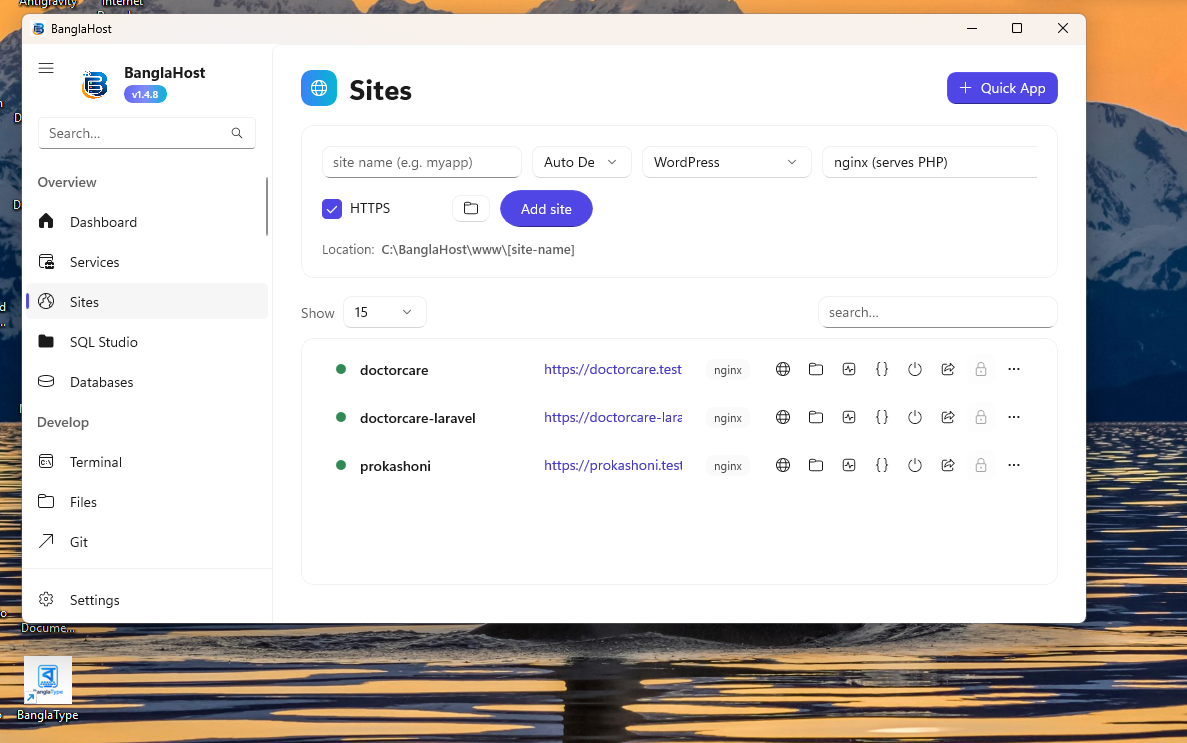Click the prokashoni site name
The width and height of the screenshot is (1187, 743).
tap(395, 466)
